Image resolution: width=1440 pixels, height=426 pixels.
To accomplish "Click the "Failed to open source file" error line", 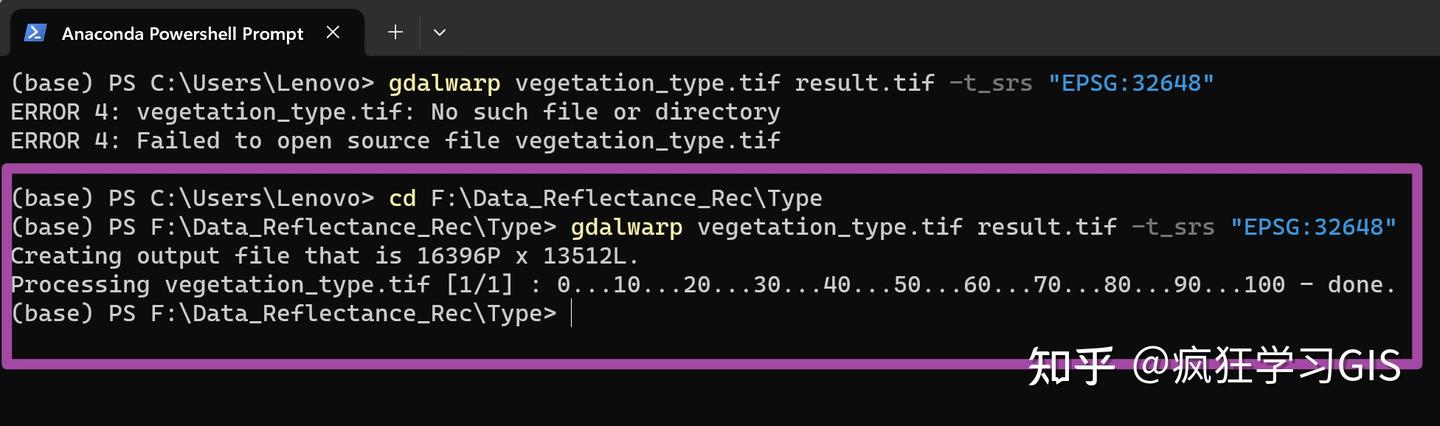I will pos(395,141).
